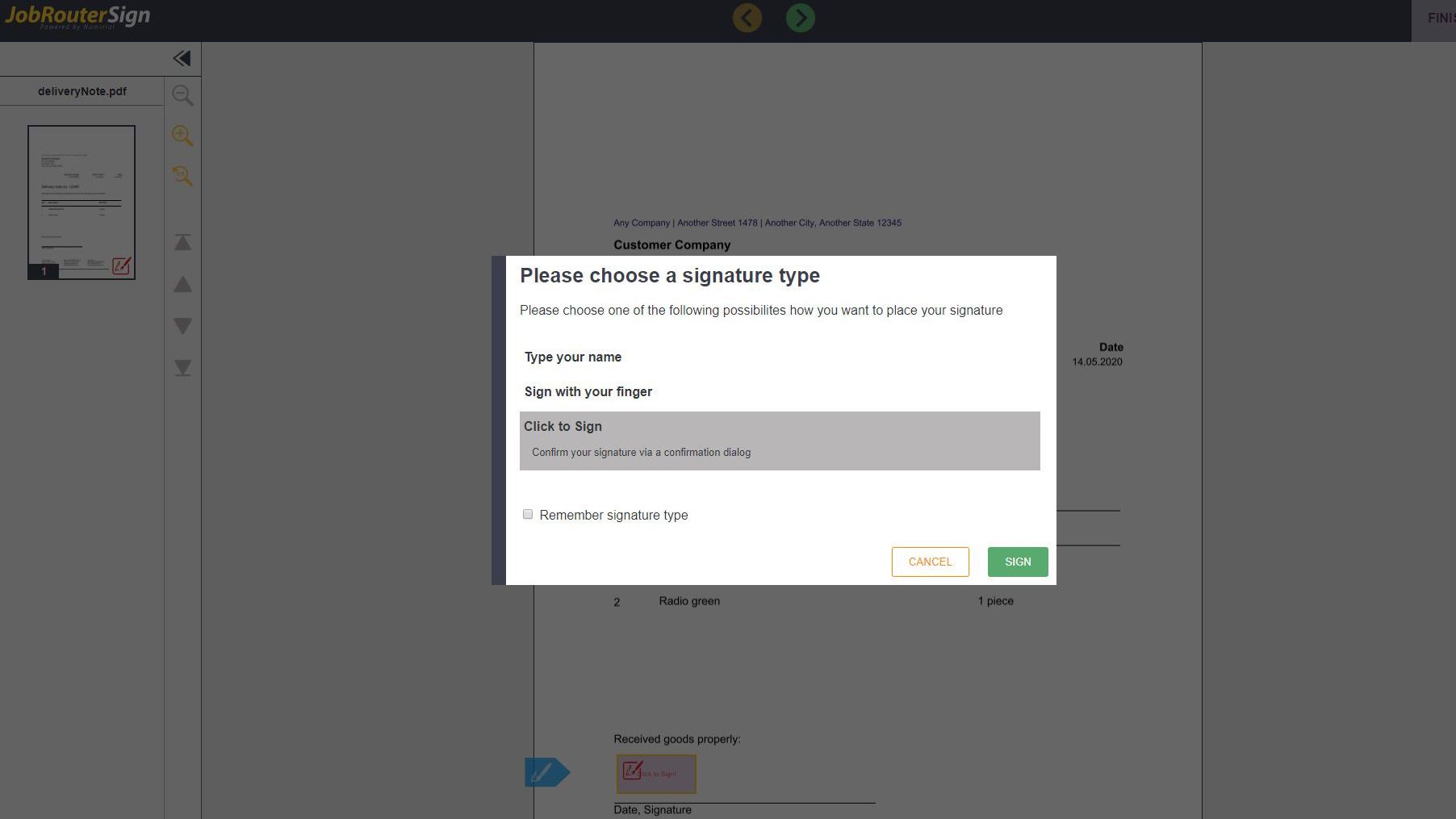Click the green SIGN button
The width and height of the screenshot is (1456, 819).
coord(1018,562)
